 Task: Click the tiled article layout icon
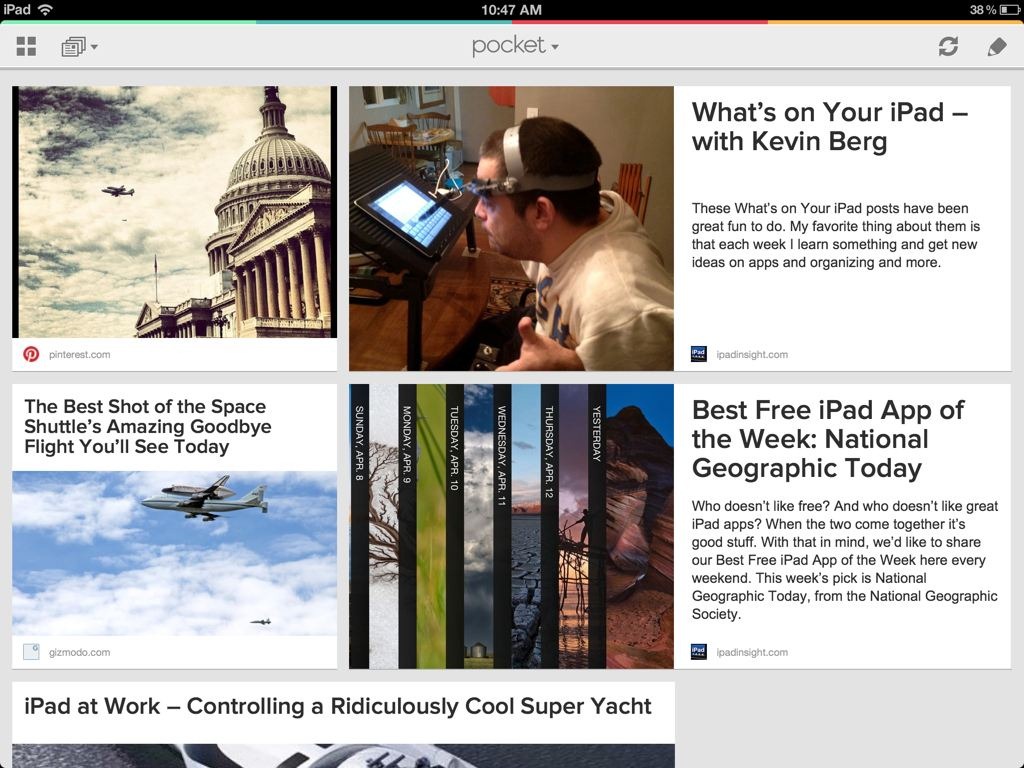tap(72, 46)
